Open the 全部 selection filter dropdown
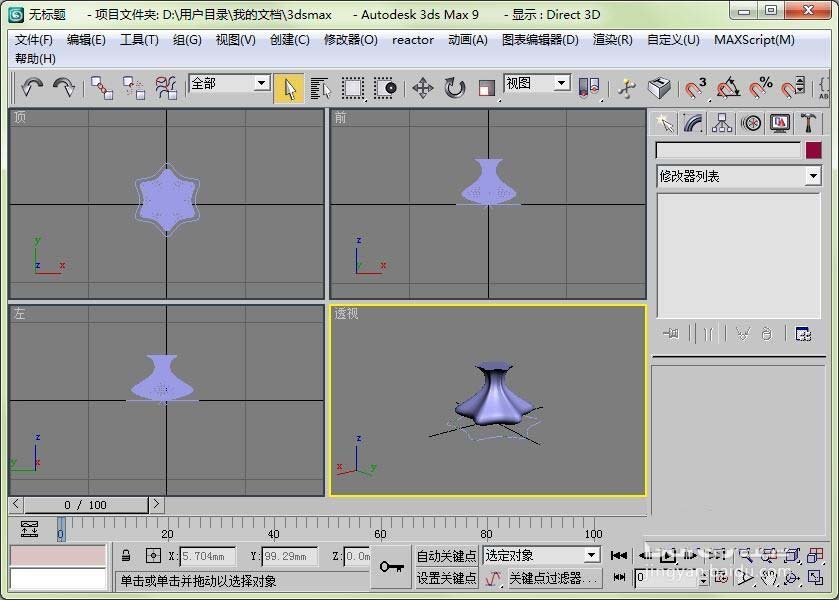Screen dimensions: 839x600 (229, 83)
